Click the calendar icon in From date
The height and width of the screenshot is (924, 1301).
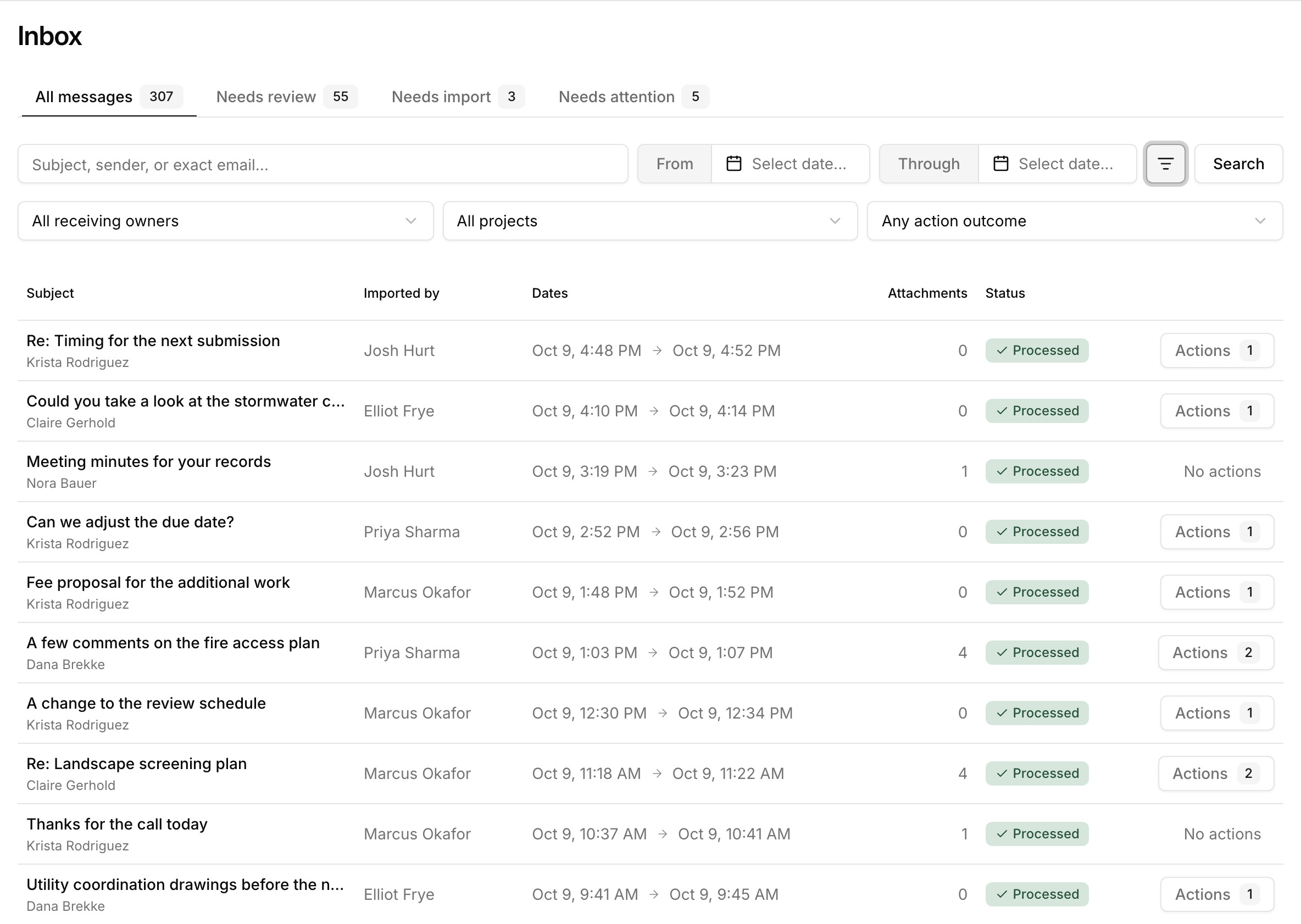pos(734,164)
